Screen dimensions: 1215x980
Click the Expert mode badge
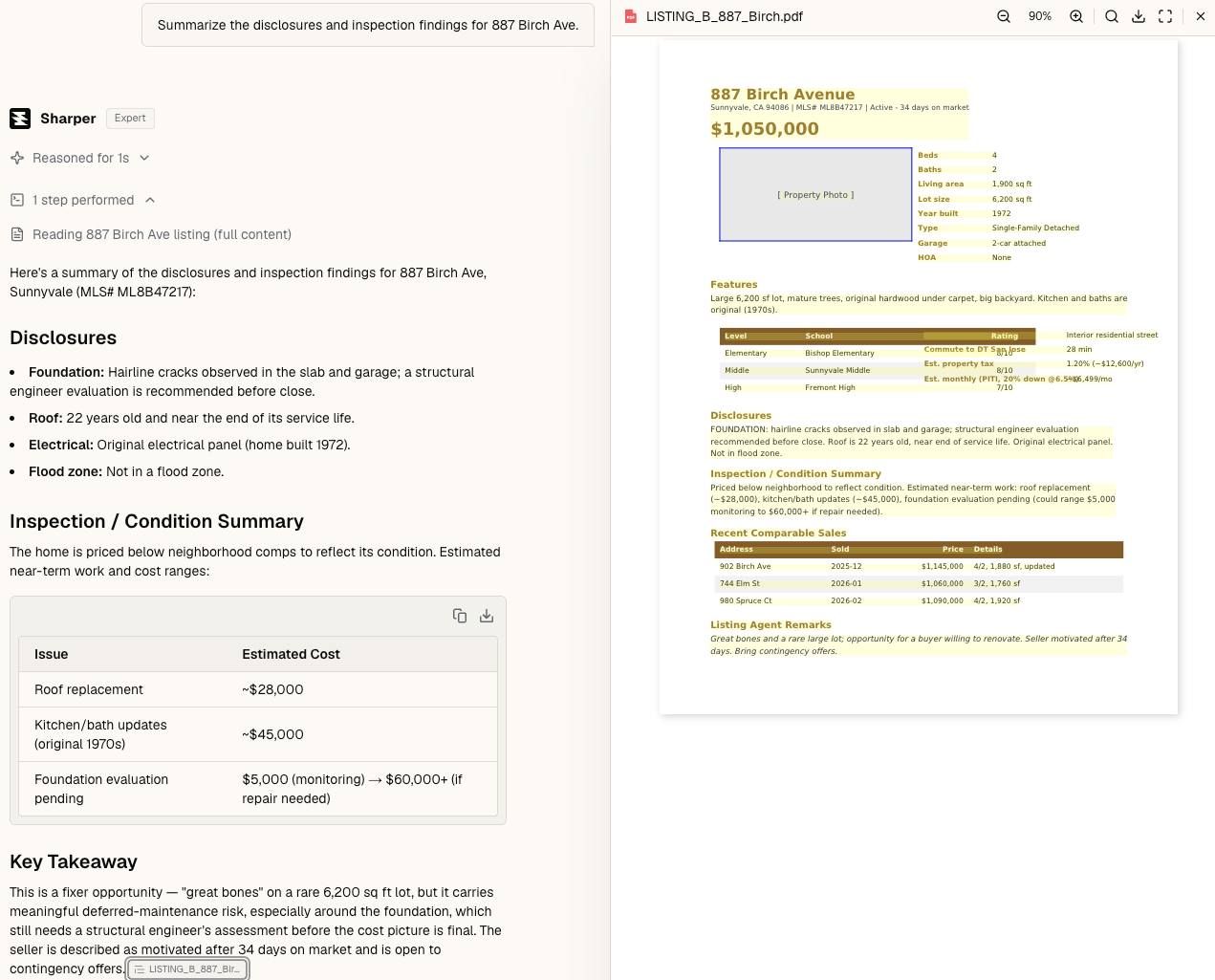pos(130,119)
